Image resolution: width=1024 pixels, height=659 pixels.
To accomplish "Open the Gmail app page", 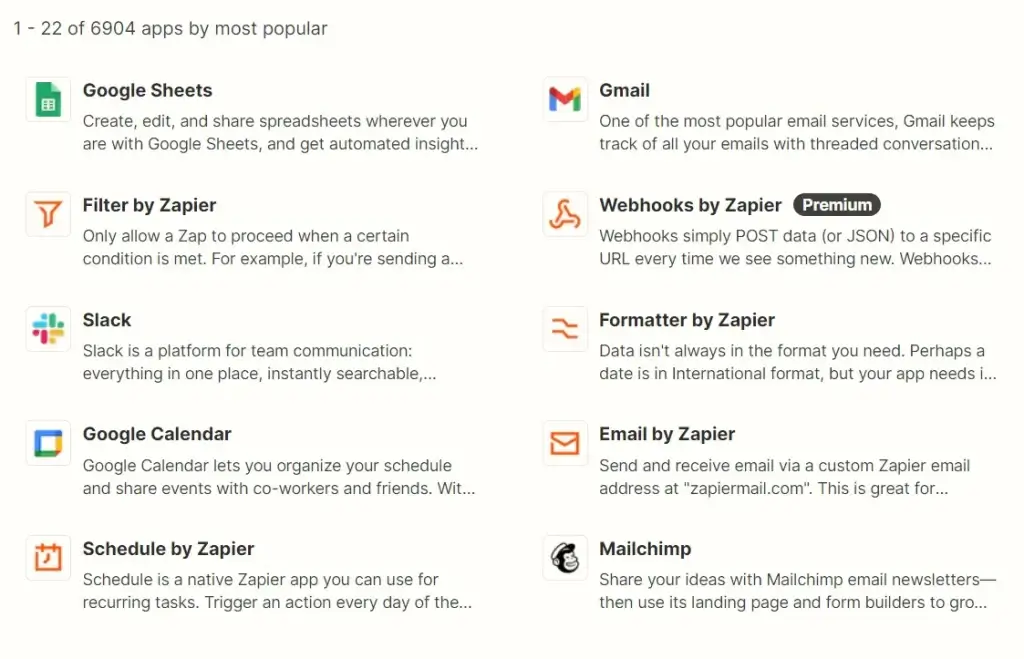I will point(624,90).
